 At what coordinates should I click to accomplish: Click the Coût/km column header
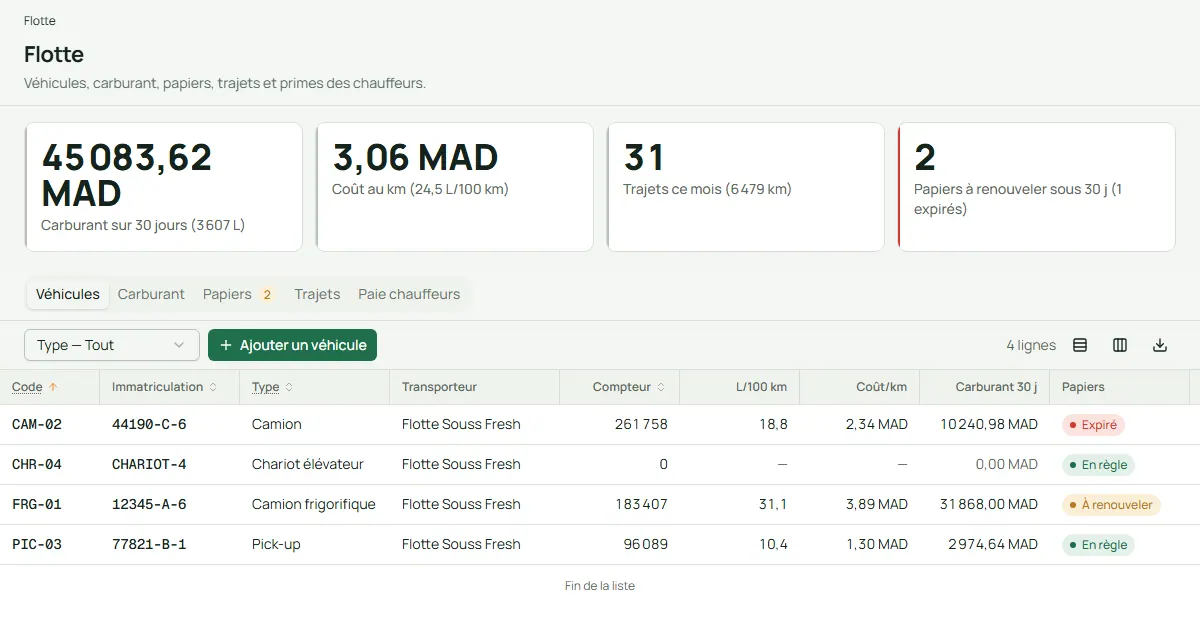pos(882,387)
